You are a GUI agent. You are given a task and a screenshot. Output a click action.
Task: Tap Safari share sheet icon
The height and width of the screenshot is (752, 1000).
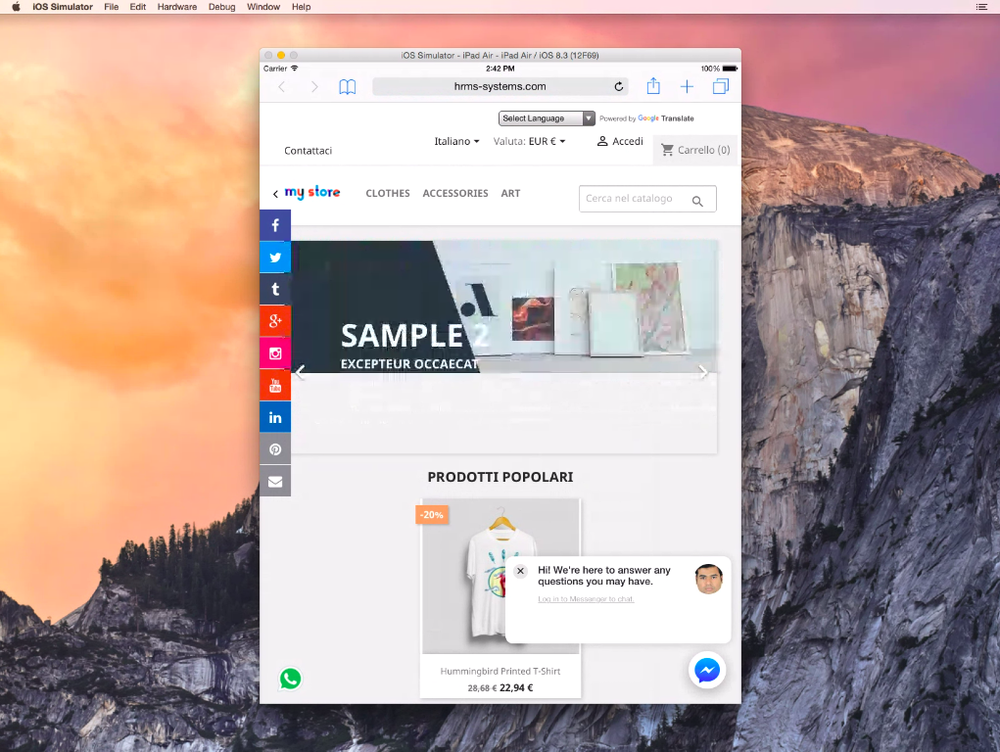[653, 86]
